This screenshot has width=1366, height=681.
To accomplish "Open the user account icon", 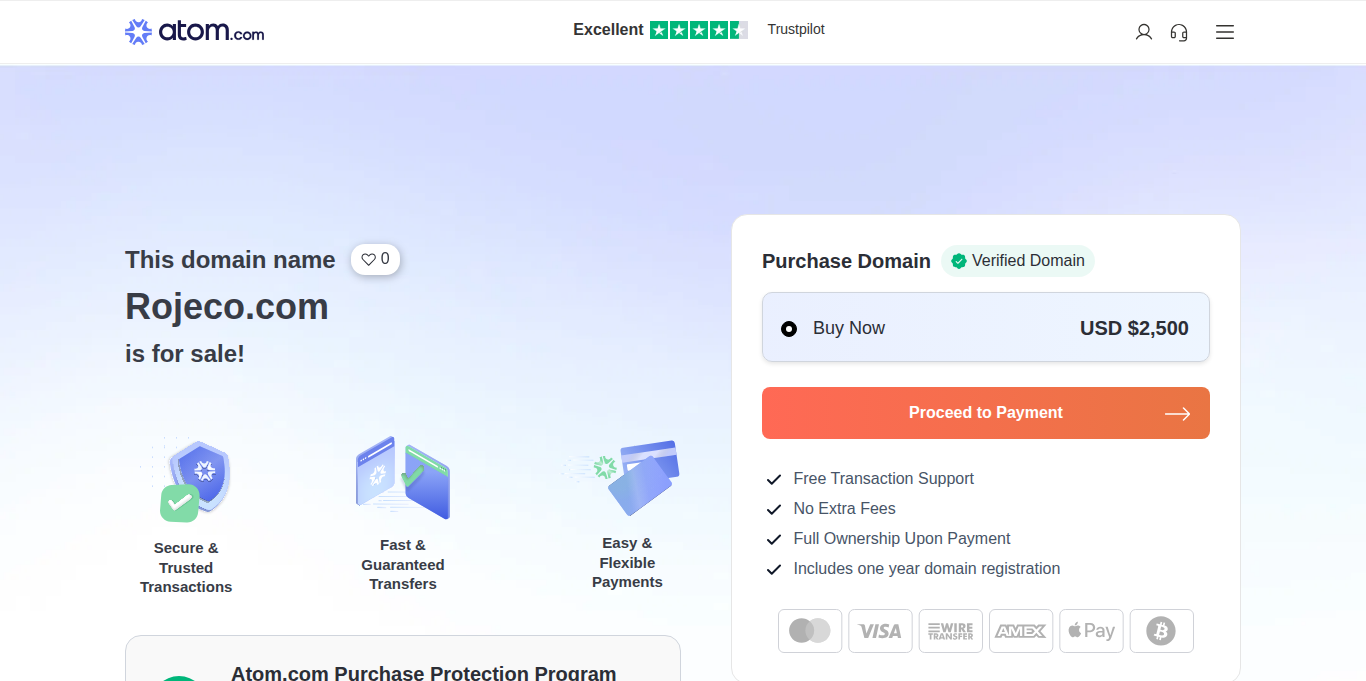I will 1144,32.
